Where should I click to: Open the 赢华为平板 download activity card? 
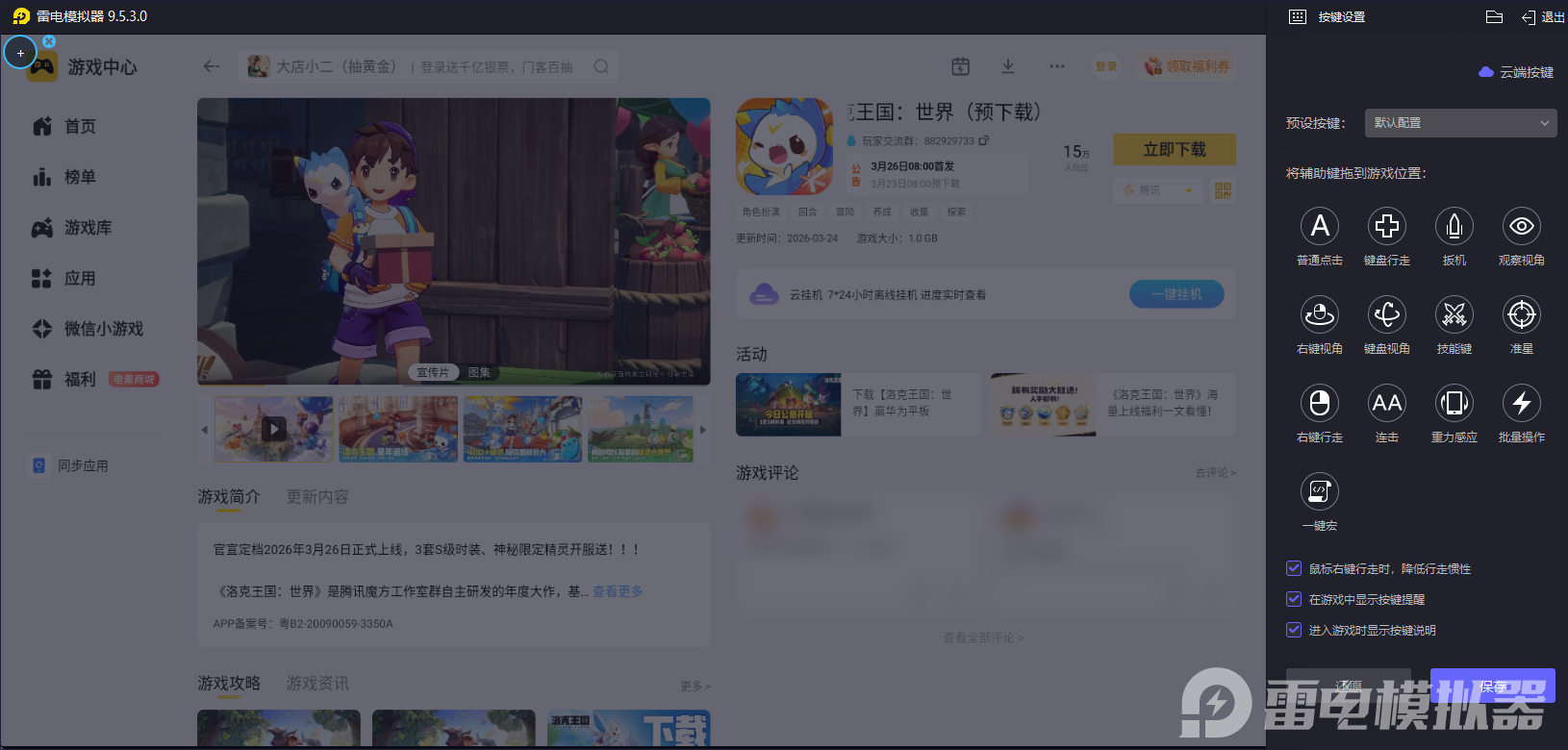(x=857, y=404)
